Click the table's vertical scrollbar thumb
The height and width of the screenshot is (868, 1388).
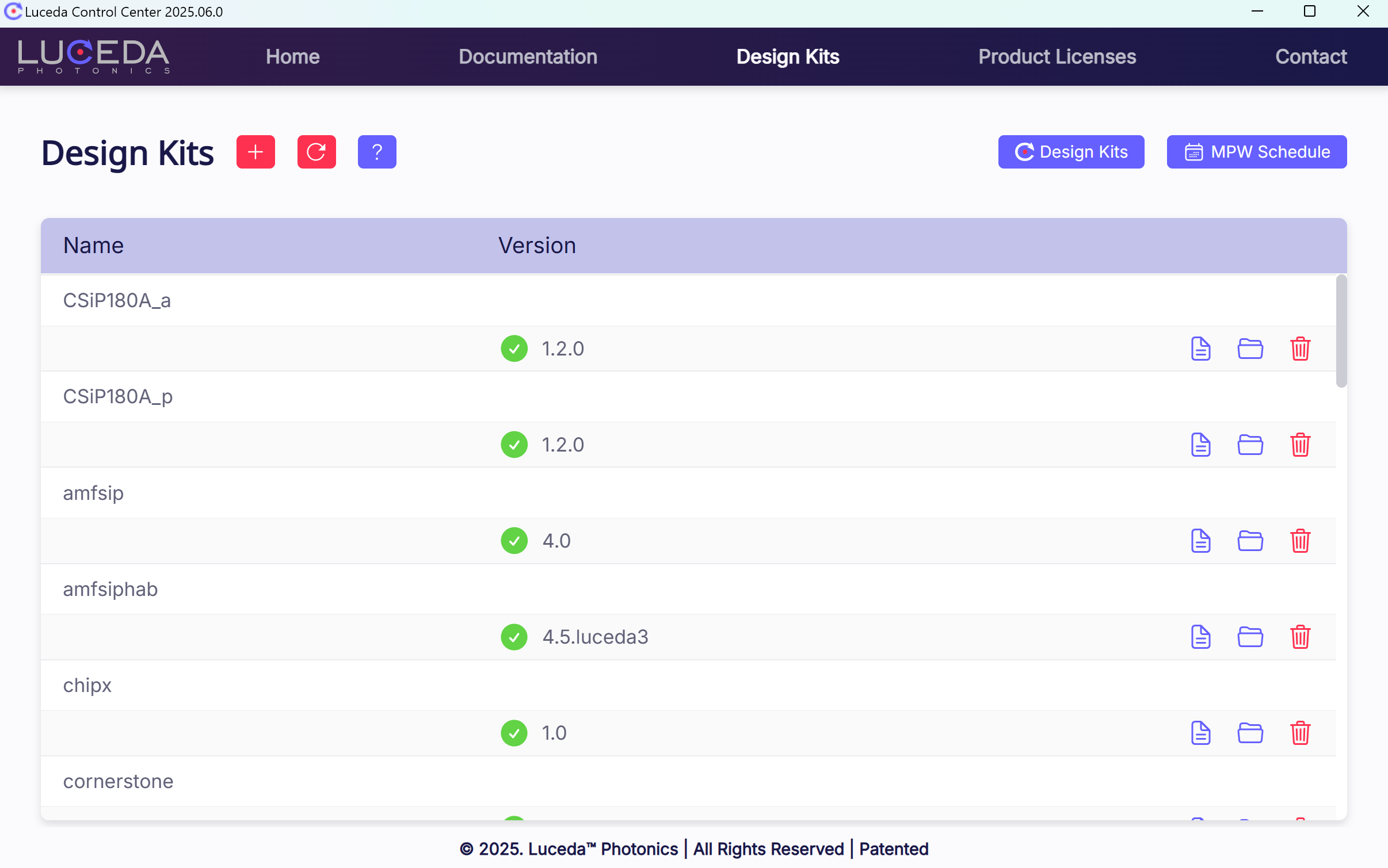tap(1341, 331)
